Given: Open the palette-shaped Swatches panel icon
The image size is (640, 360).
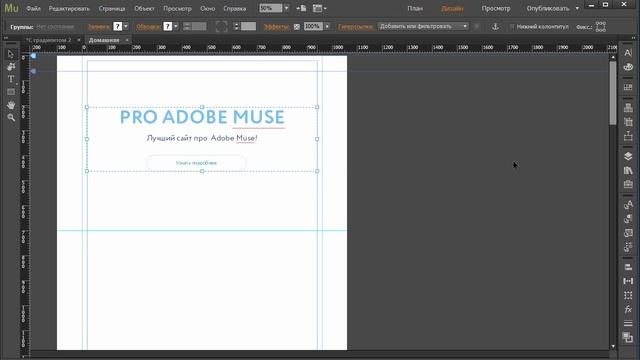Looking at the screenshot, I should coord(628,67).
